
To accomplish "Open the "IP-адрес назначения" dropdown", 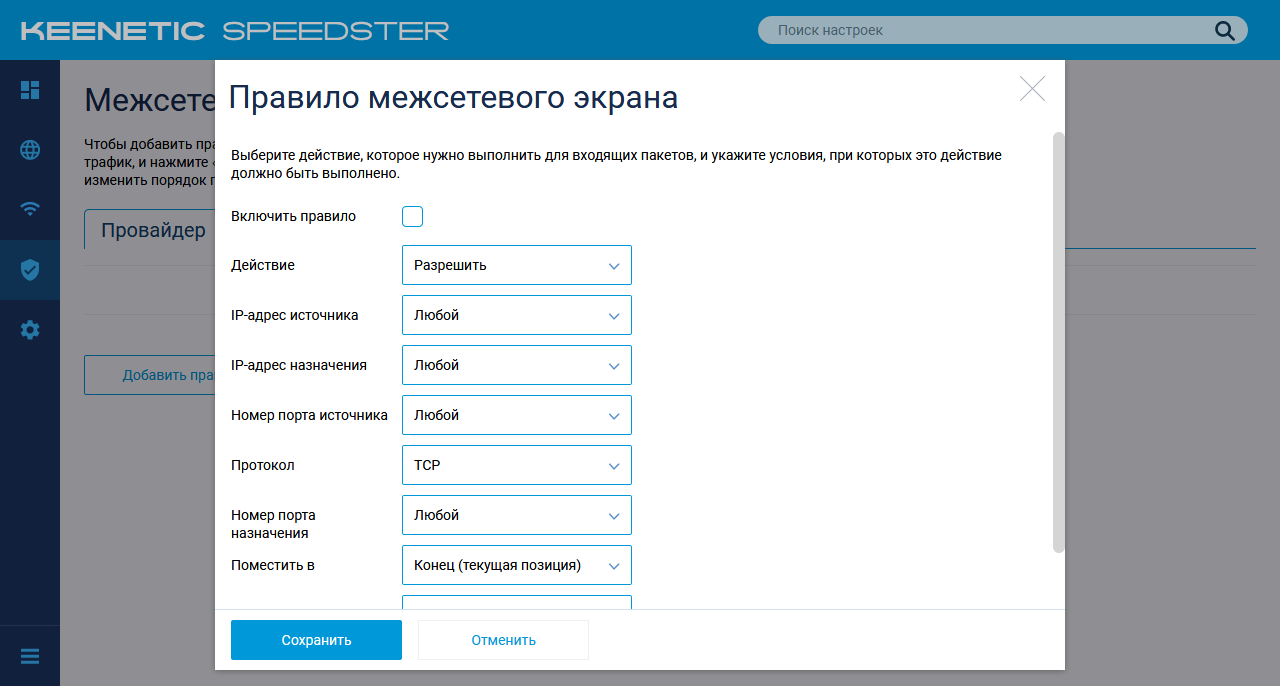I will (x=517, y=365).
